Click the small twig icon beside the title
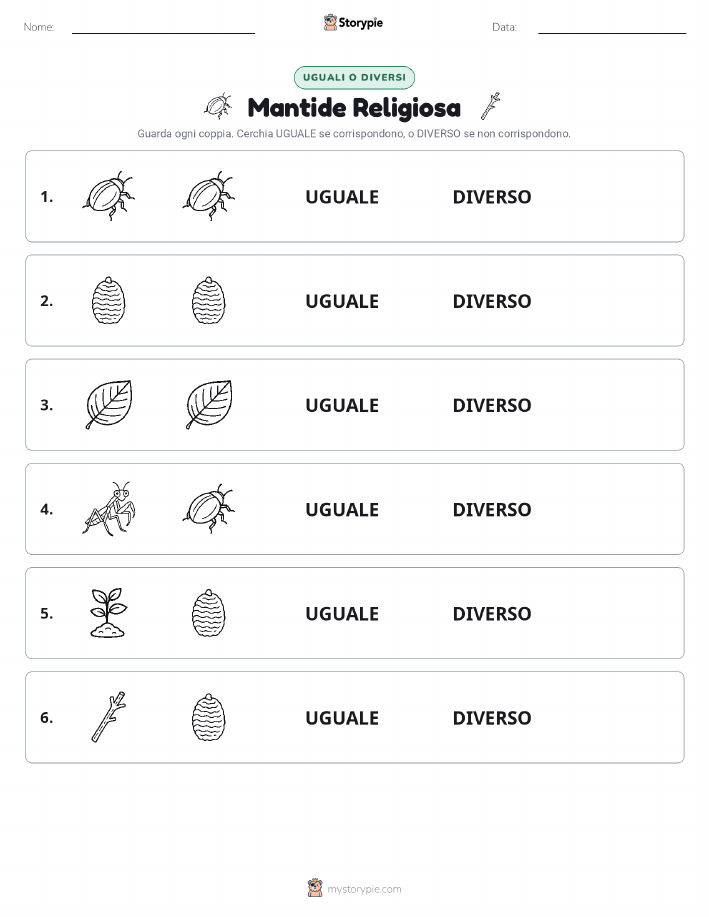The width and height of the screenshot is (709, 917). (x=490, y=106)
